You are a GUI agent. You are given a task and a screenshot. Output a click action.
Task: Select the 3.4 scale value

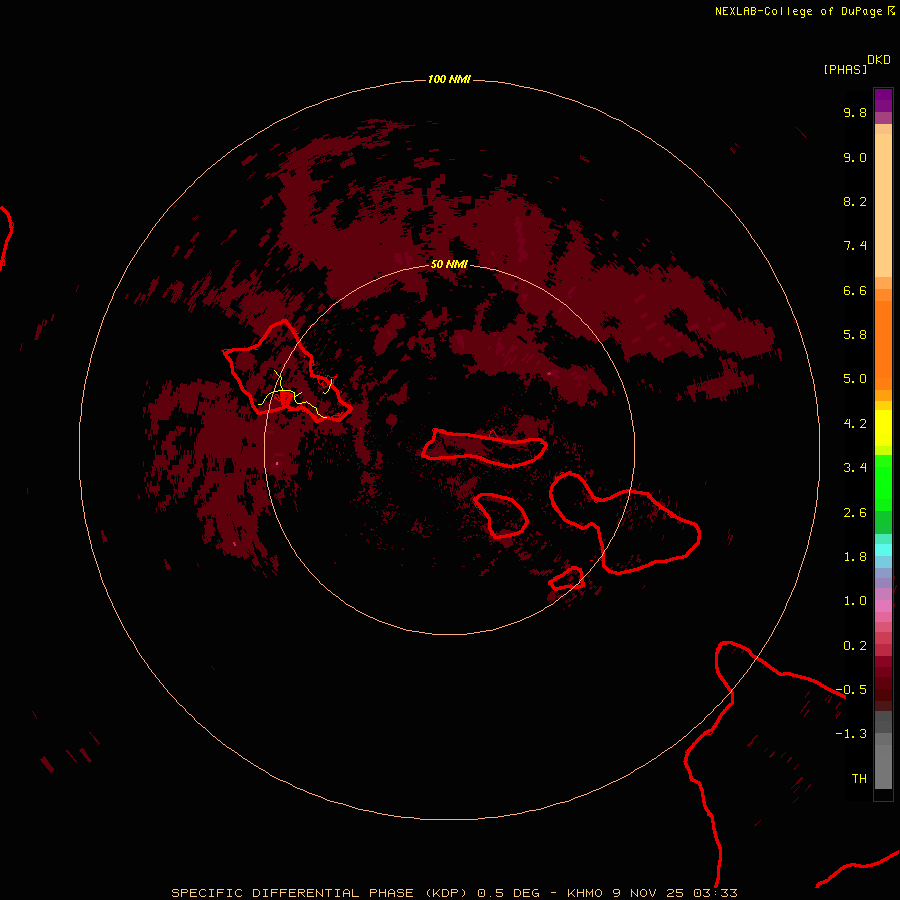855,468
